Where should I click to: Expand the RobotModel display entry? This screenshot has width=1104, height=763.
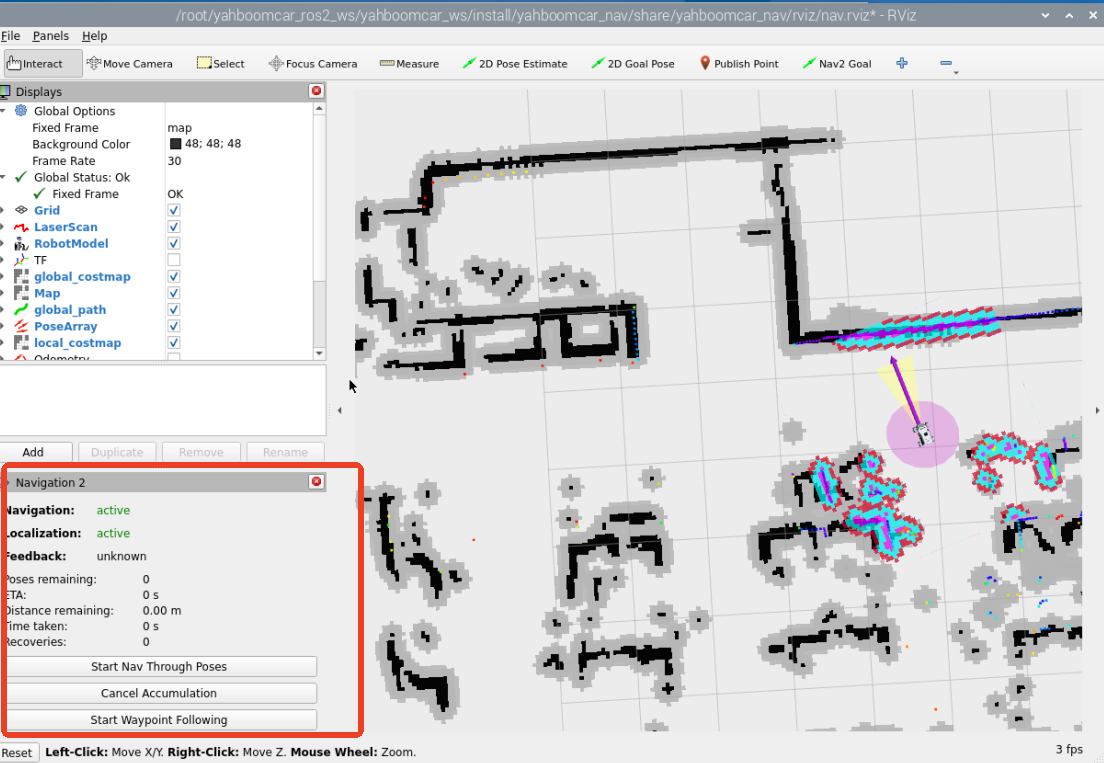click(4, 244)
